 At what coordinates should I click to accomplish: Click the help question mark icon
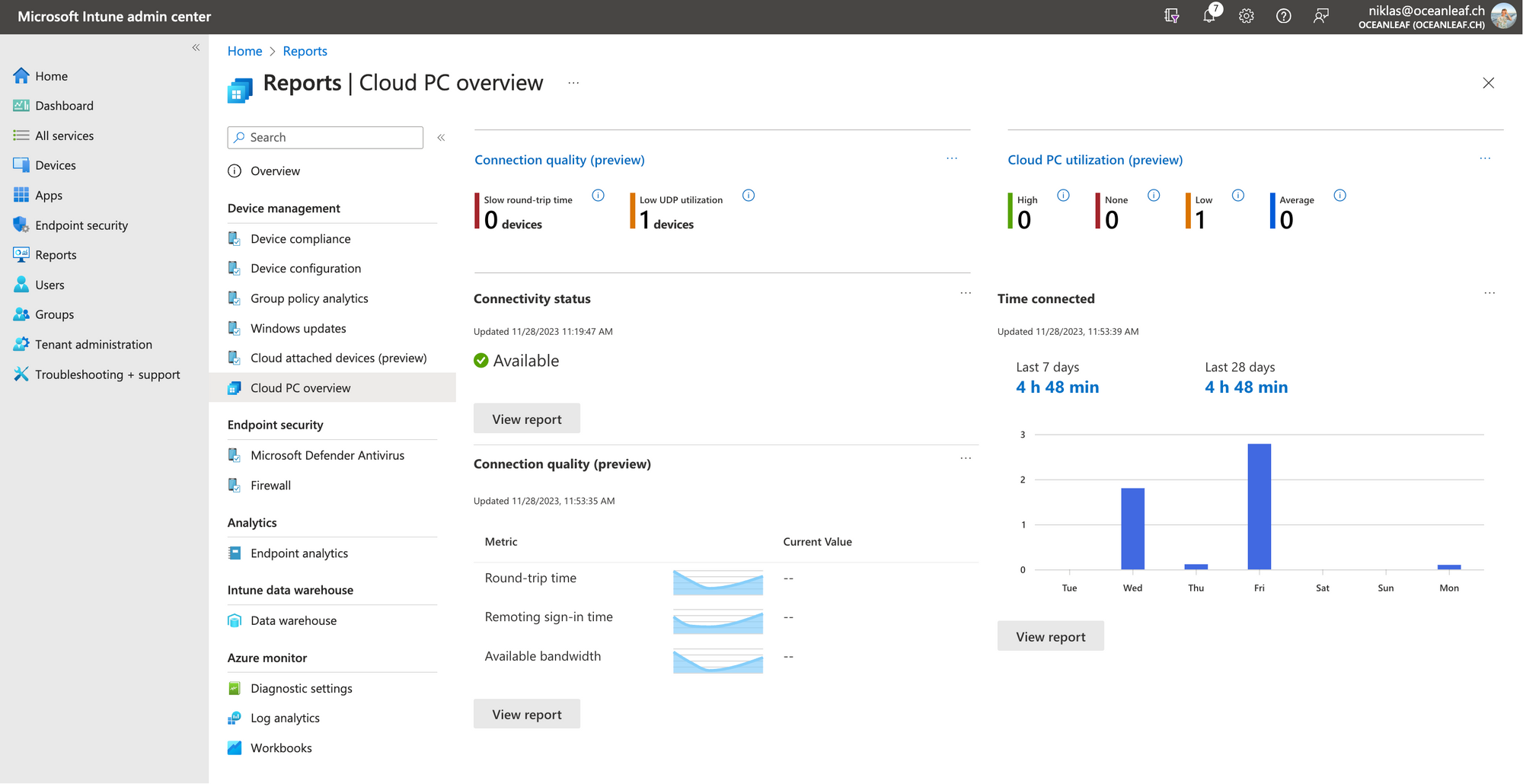point(1284,16)
